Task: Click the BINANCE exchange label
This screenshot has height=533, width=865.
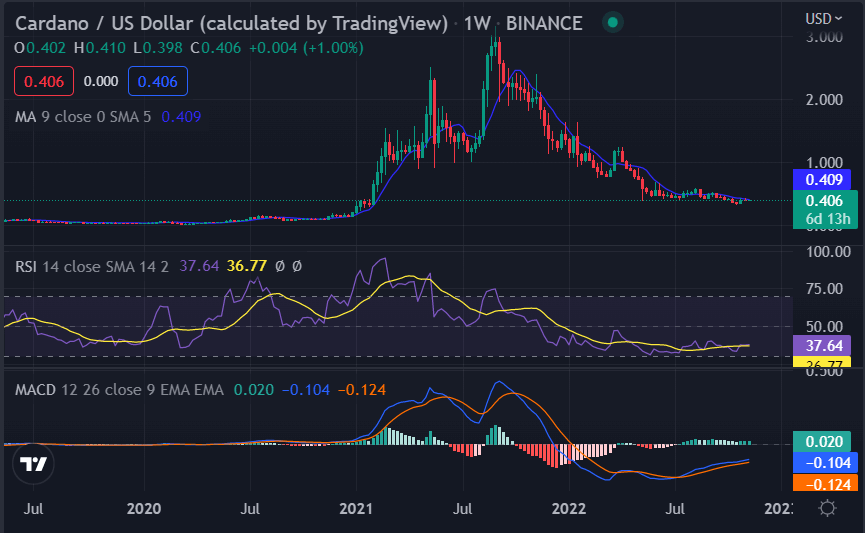Action: (544, 23)
